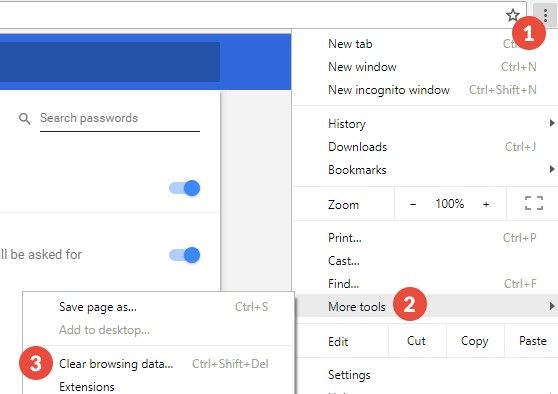558x394 pixels.
Task: Open the Chrome three-dot menu
Action: pos(545,15)
